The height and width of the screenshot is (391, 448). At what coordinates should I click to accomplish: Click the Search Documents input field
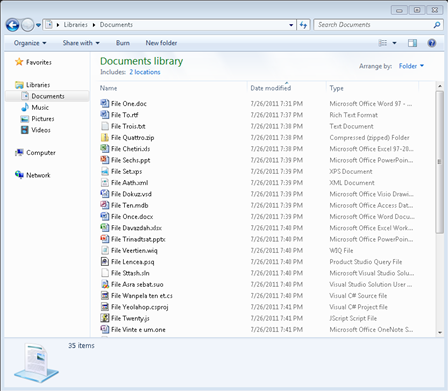coord(373,25)
